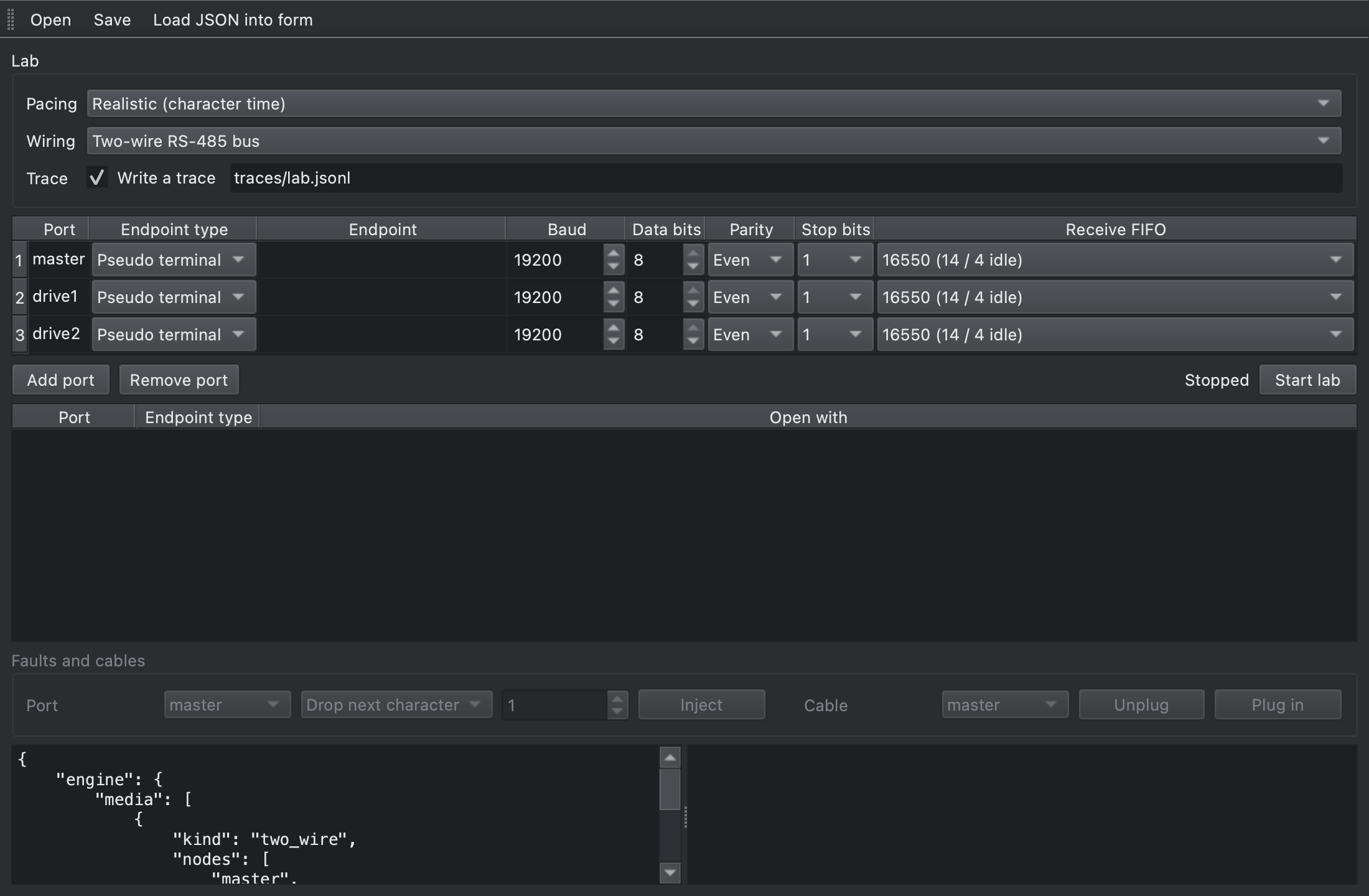
Task: Click the JSON pane splitter handle
Action: (685, 816)
